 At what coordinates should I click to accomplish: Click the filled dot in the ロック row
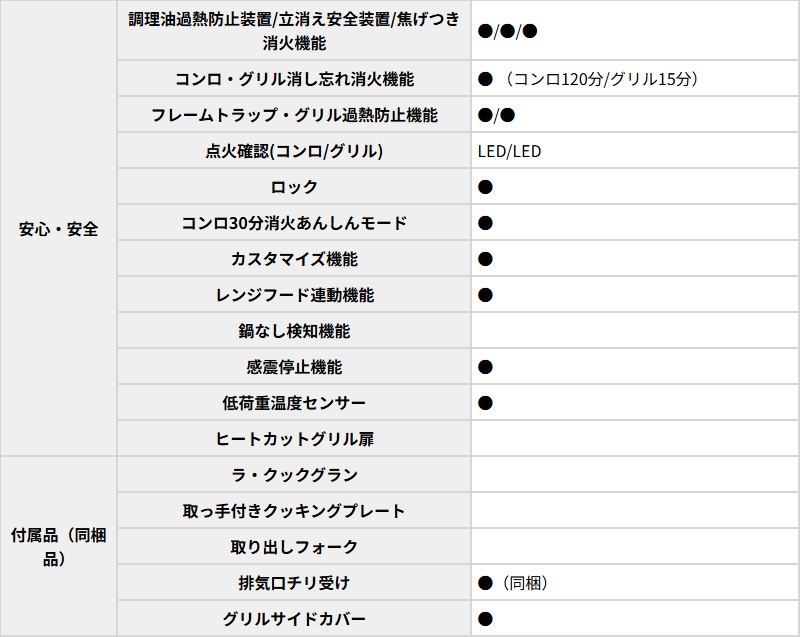pos(486,187)
